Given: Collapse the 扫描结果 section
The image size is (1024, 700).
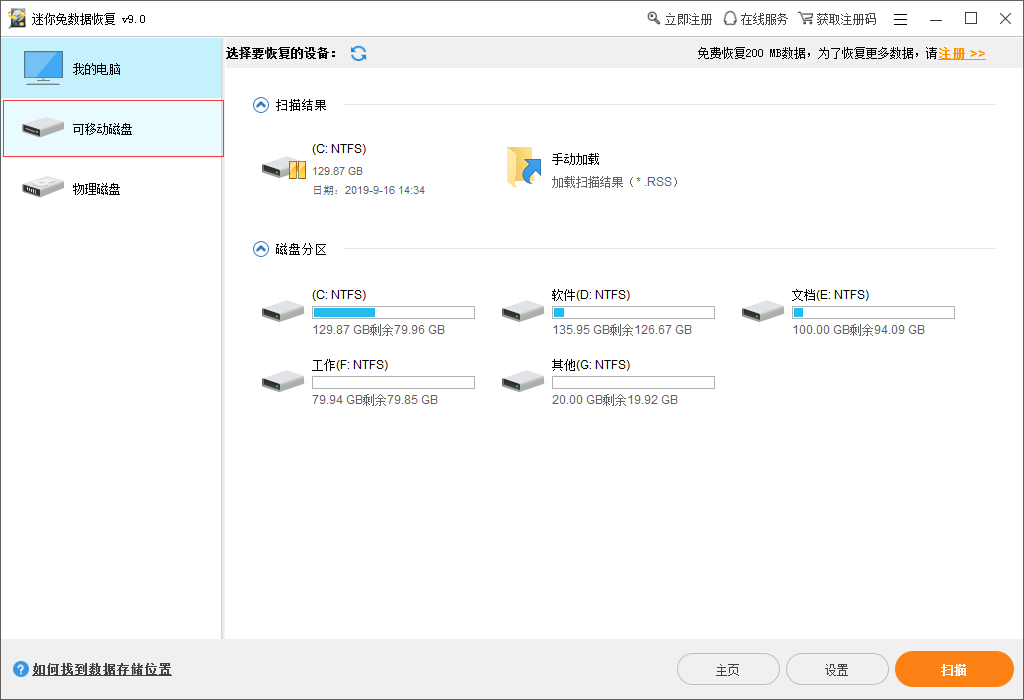Looking at the screenshot, I should 261,105.
